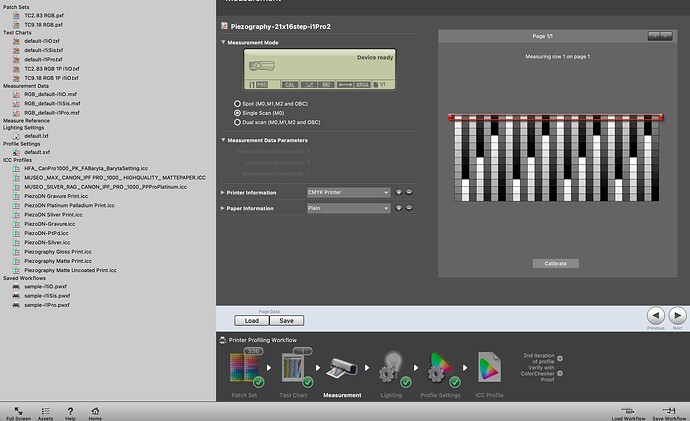
Task: Select Spot (M0,M1,M2 and OBC) mode
Action: [x=236, y=104]
